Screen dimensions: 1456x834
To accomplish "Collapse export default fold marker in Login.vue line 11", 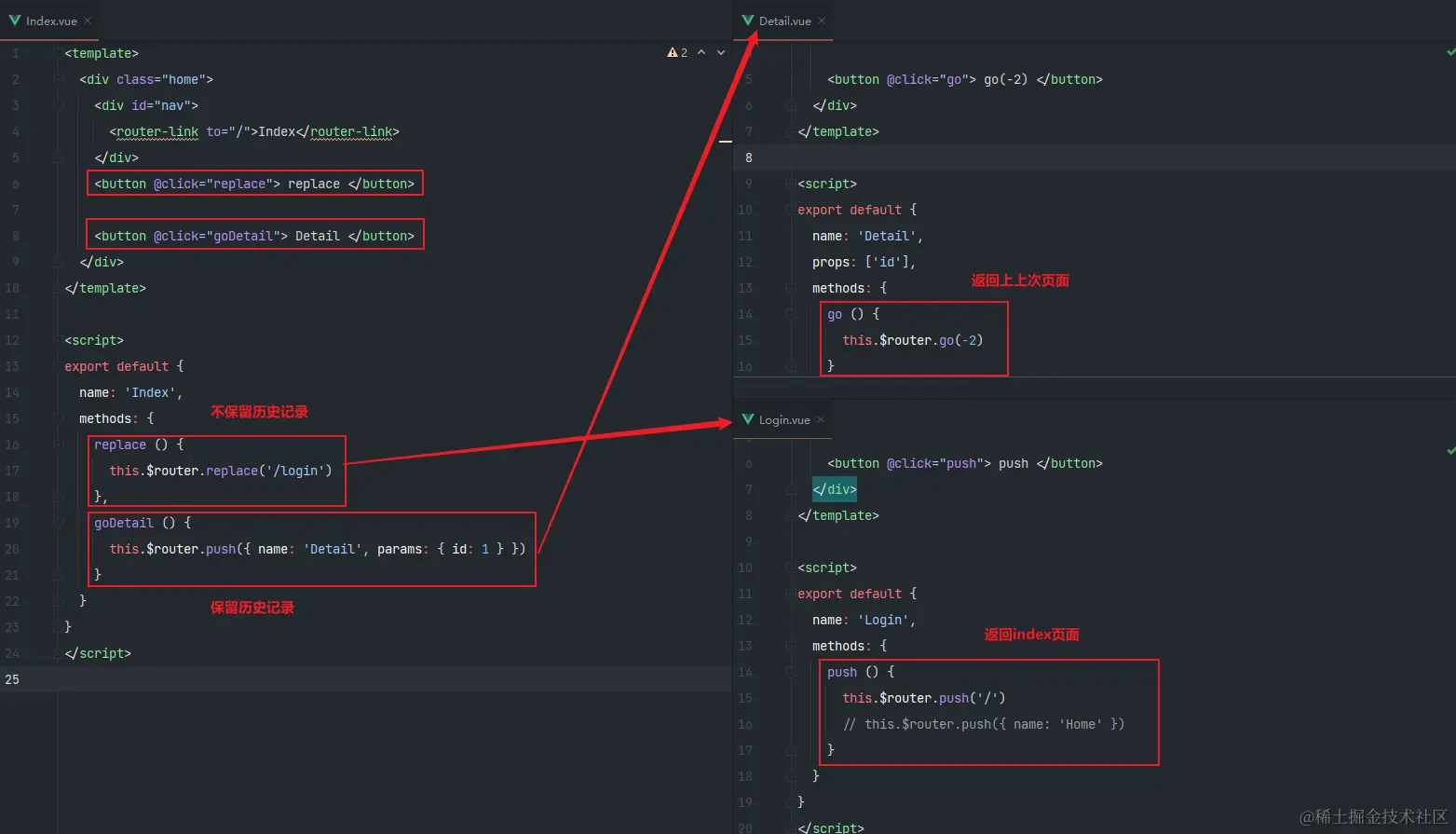I will (x=791, y=594).
